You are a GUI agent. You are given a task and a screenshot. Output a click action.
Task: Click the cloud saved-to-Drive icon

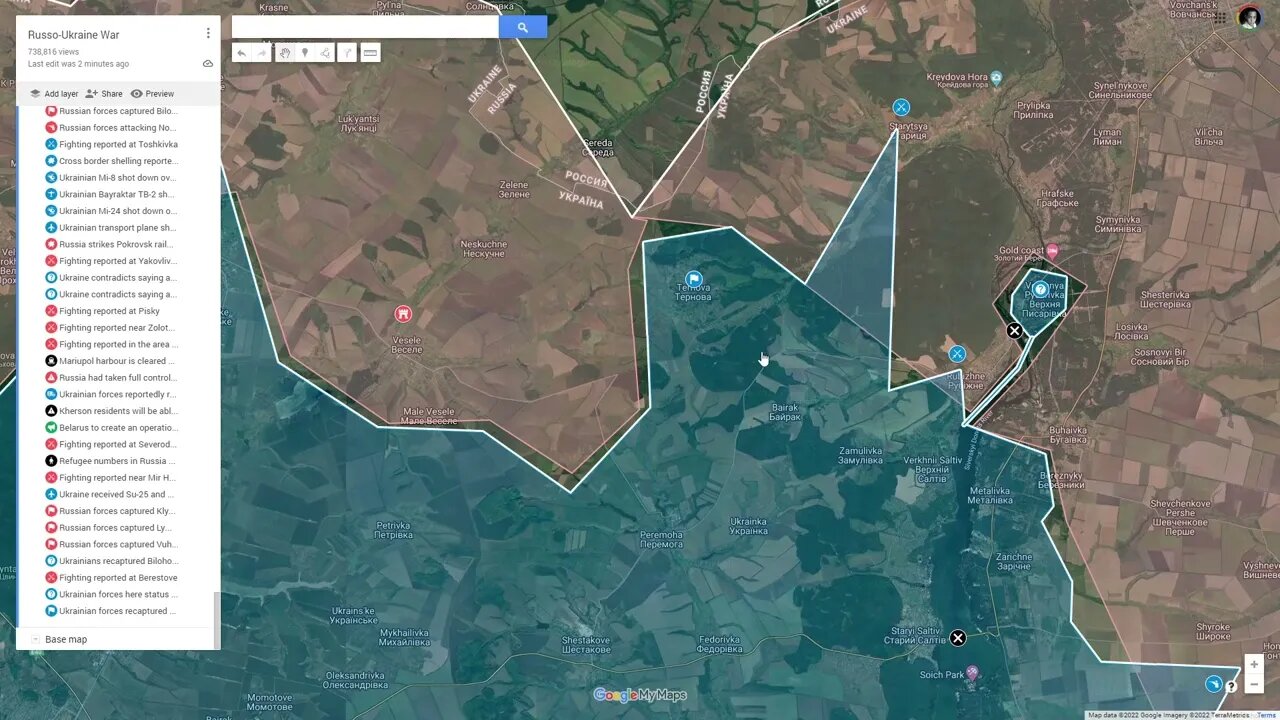(208, 63)
